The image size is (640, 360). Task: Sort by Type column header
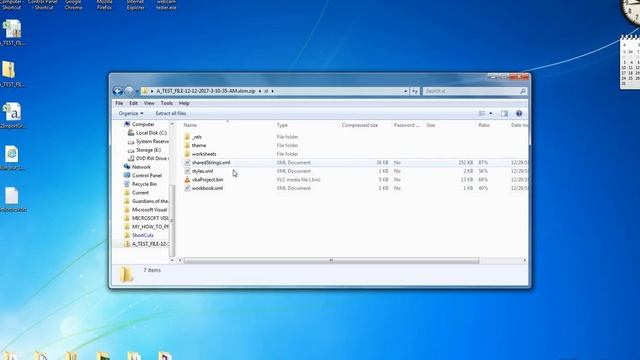point(282,125)
